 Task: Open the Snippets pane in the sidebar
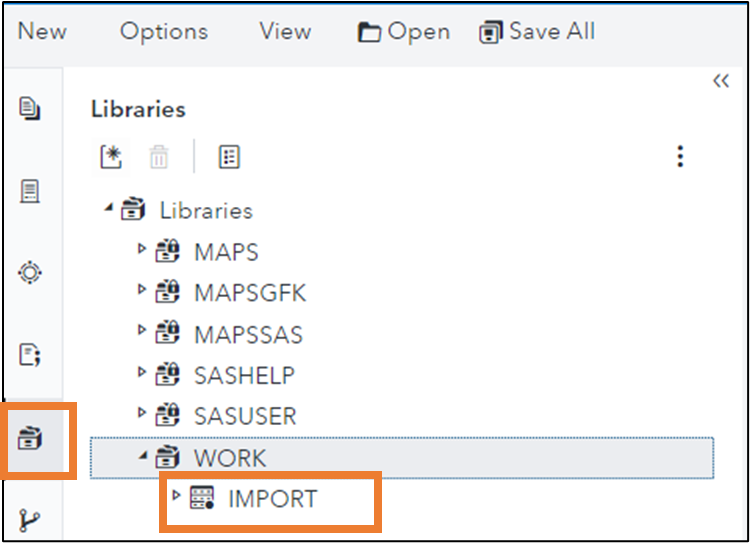30,354
